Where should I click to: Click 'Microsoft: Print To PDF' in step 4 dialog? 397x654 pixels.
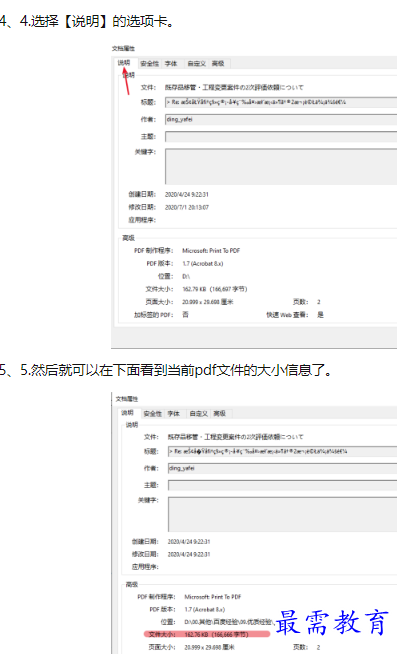click(211, 251)
